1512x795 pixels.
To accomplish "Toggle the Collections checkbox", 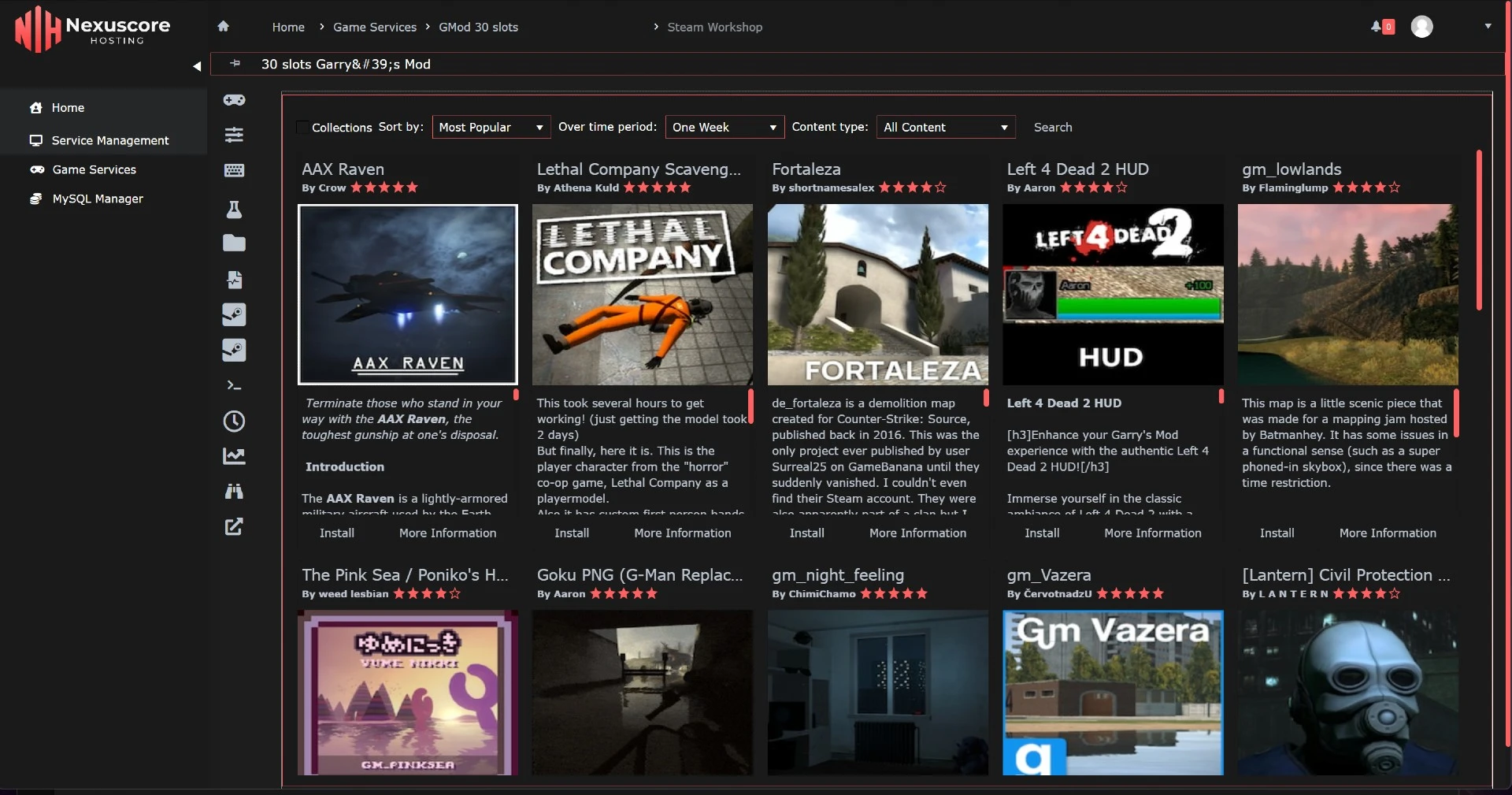I will click(x=302, y=127).
